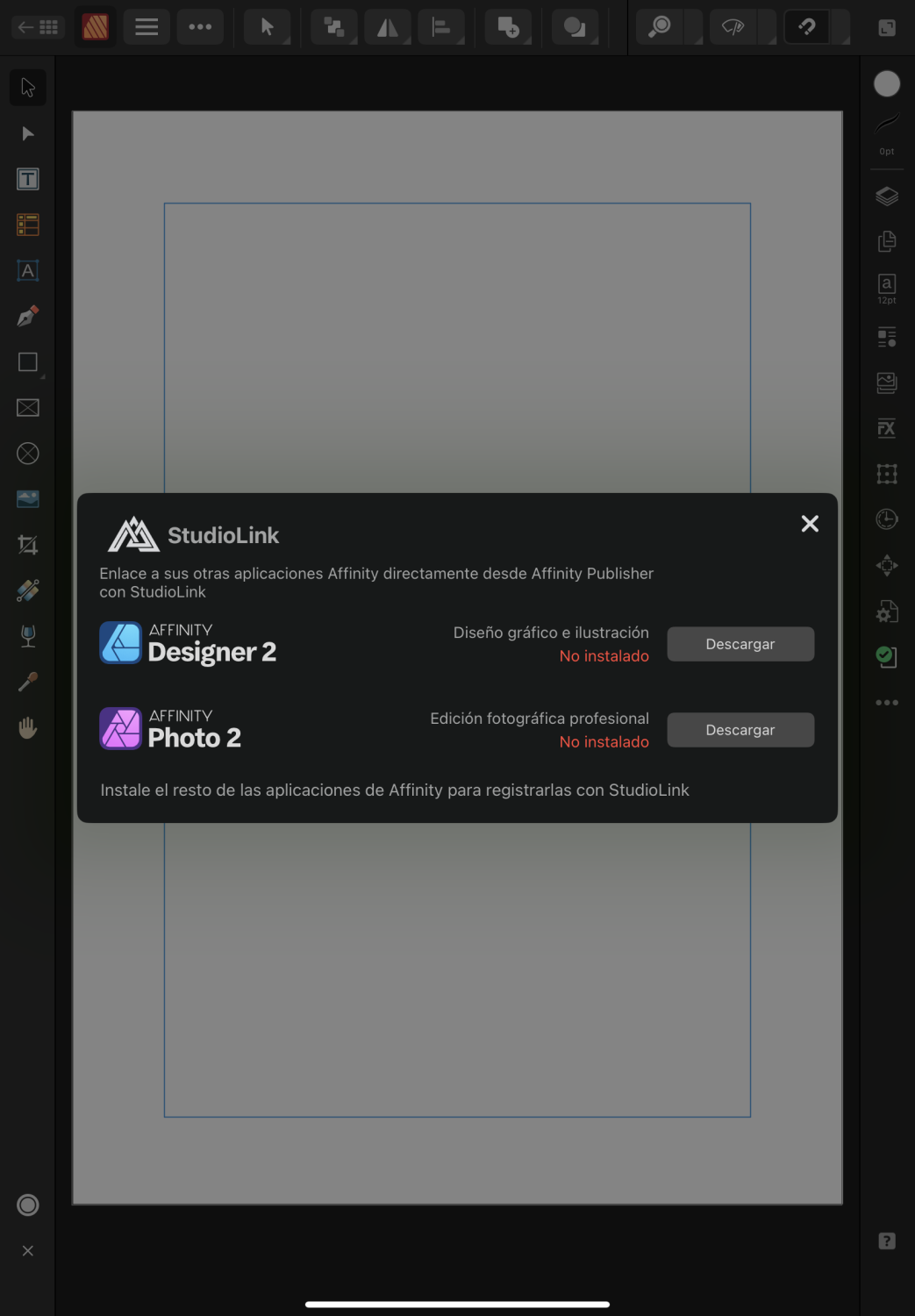Image resolution: width=915 pixels, height=1316 pixels.
Task: Open the Stroke studio showing 0pt
Action: click(x=887, y=133)
